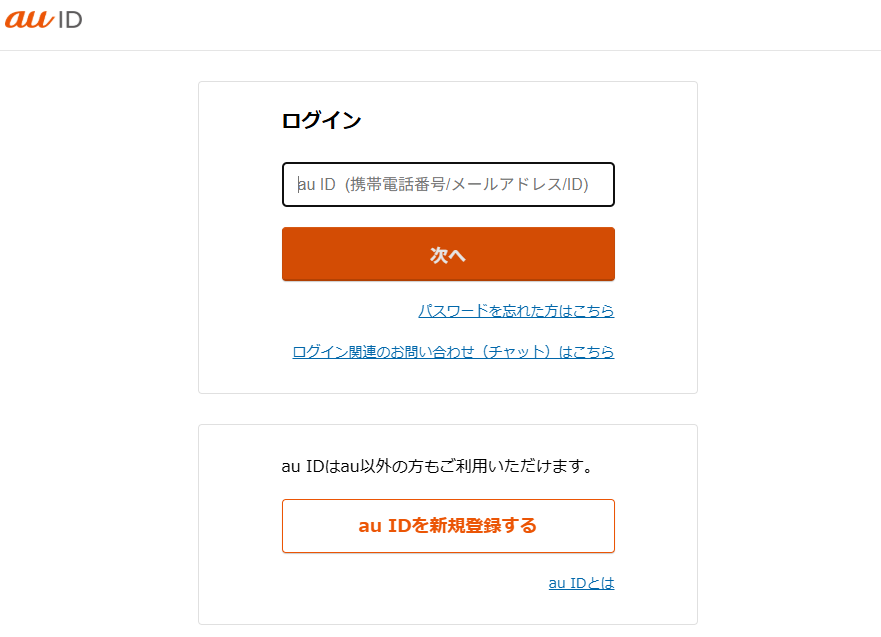This screenshot has height=637, width=881.
Task: Click the ログイン heading area input below it
Action: tap(448, 184)
